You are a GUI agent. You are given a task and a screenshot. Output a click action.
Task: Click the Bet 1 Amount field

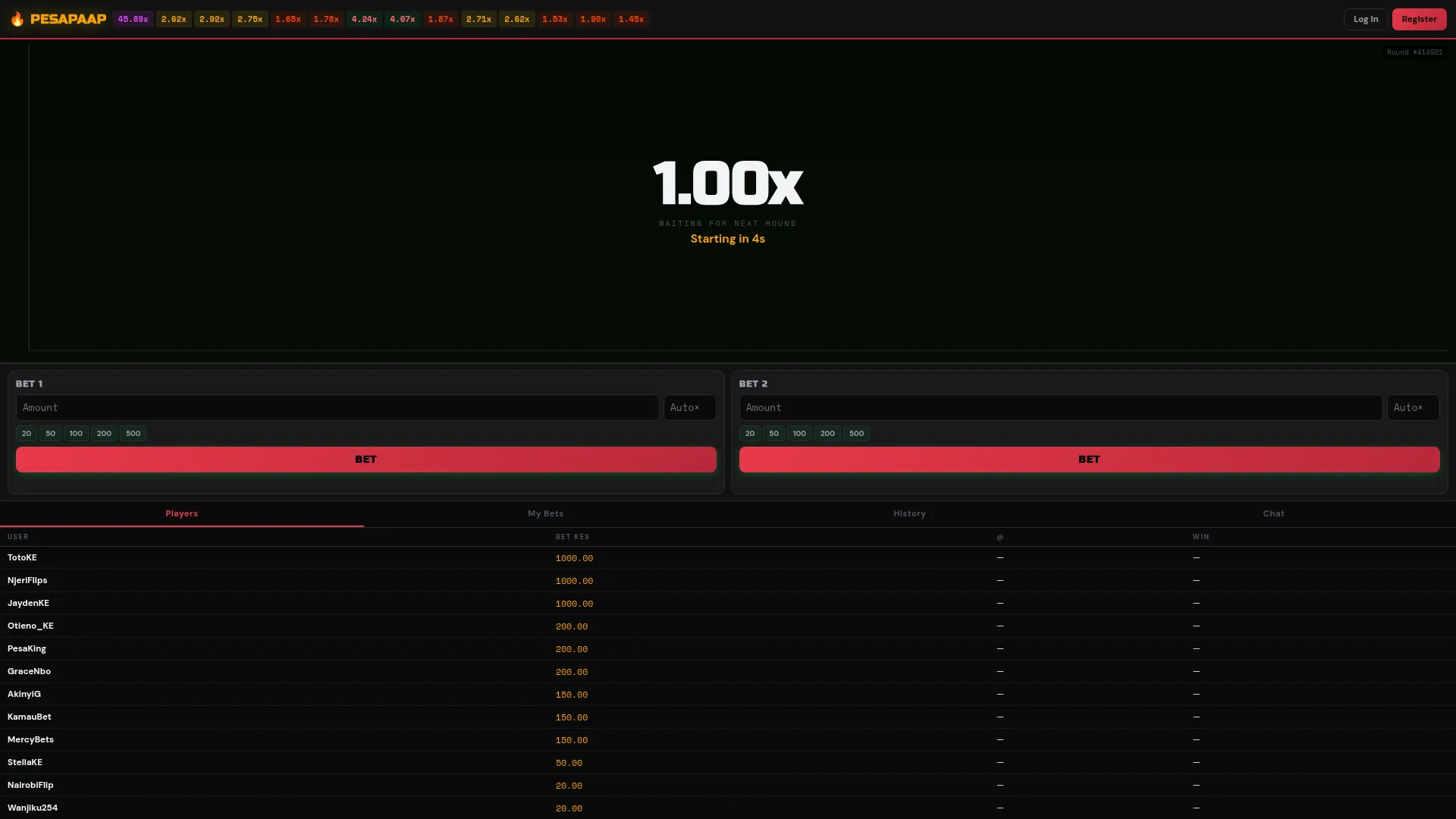(337, 407)
